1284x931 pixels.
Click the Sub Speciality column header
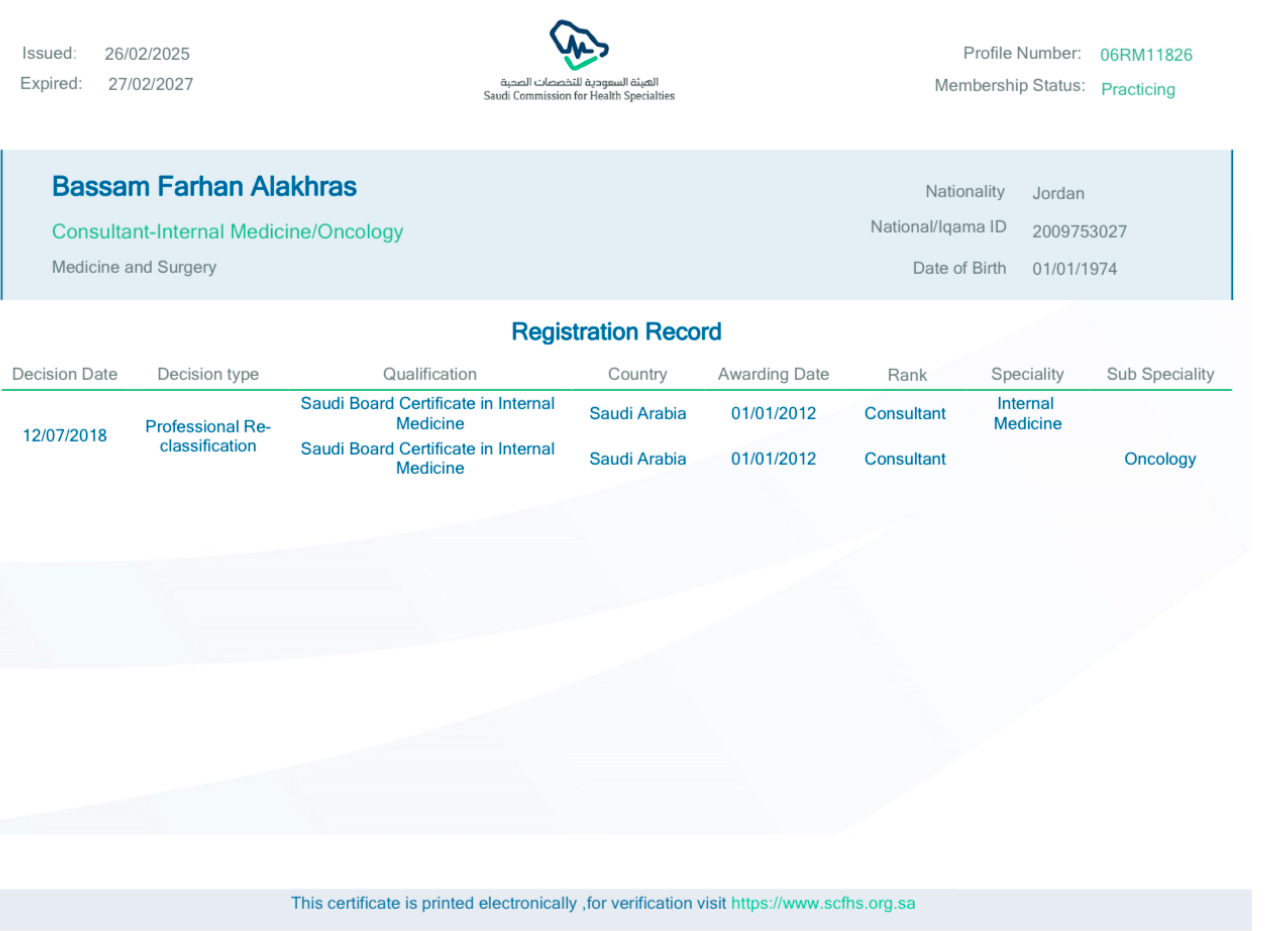pos(1160,374)
